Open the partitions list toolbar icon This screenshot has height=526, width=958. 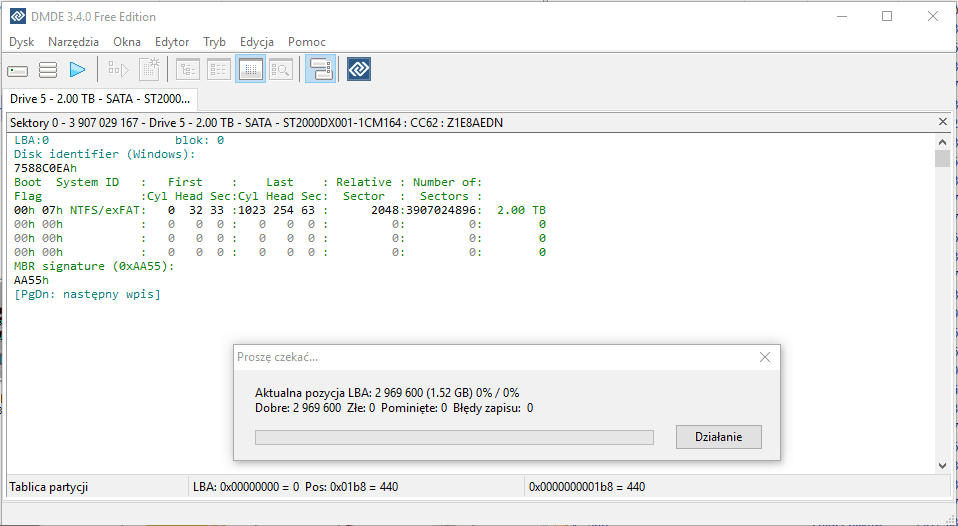coord(48,70)
